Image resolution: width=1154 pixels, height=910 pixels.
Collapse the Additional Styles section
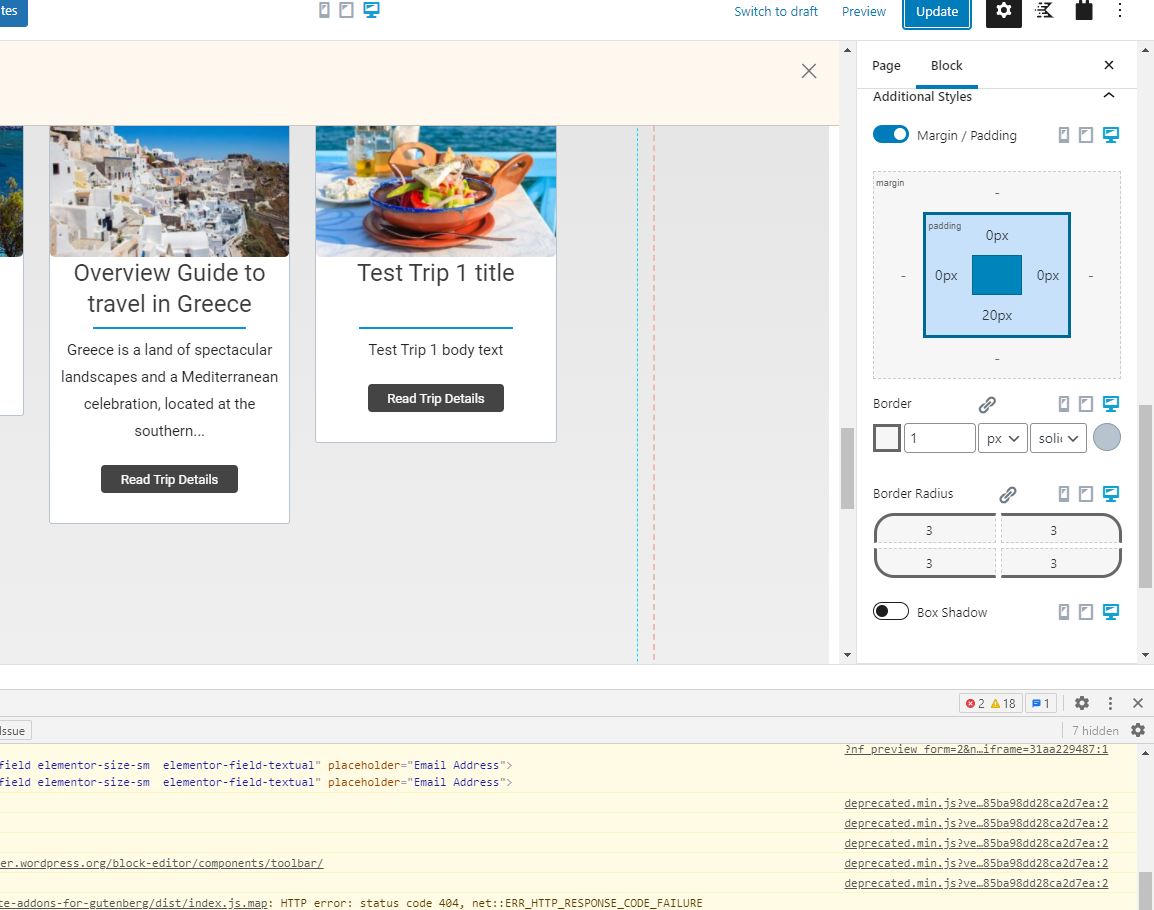pyautogui.click(x=1108, y=96)
